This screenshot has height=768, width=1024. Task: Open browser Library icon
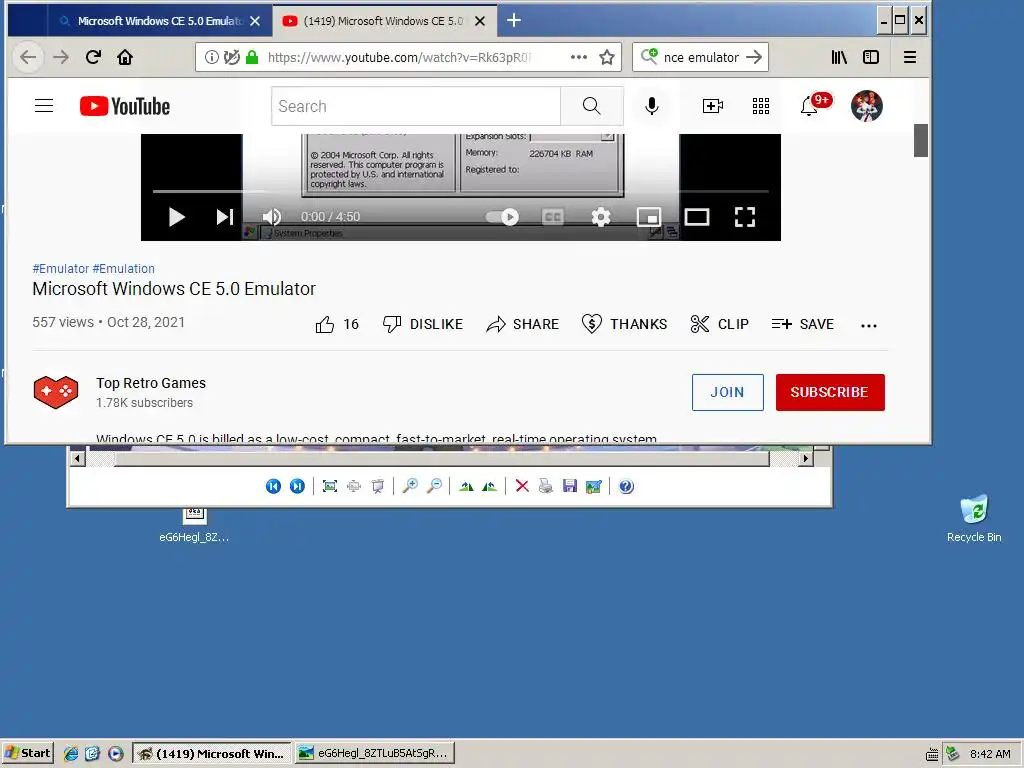(x=839, y=57)
